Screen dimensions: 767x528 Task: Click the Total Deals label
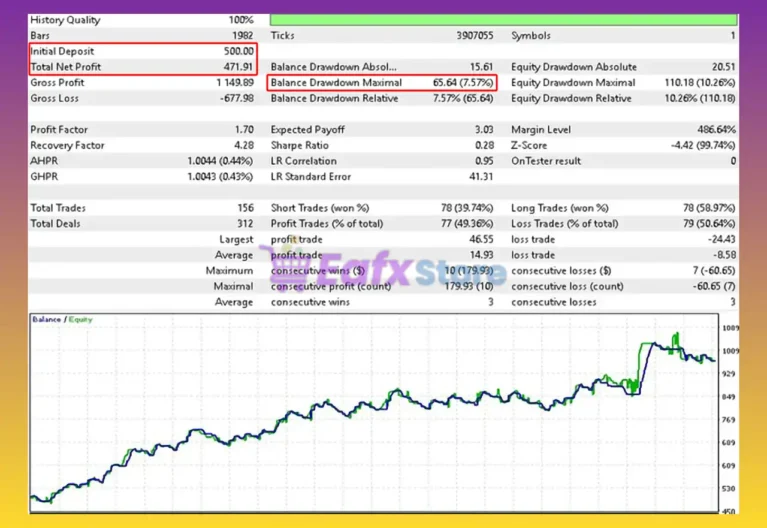(x=55, y=224)
